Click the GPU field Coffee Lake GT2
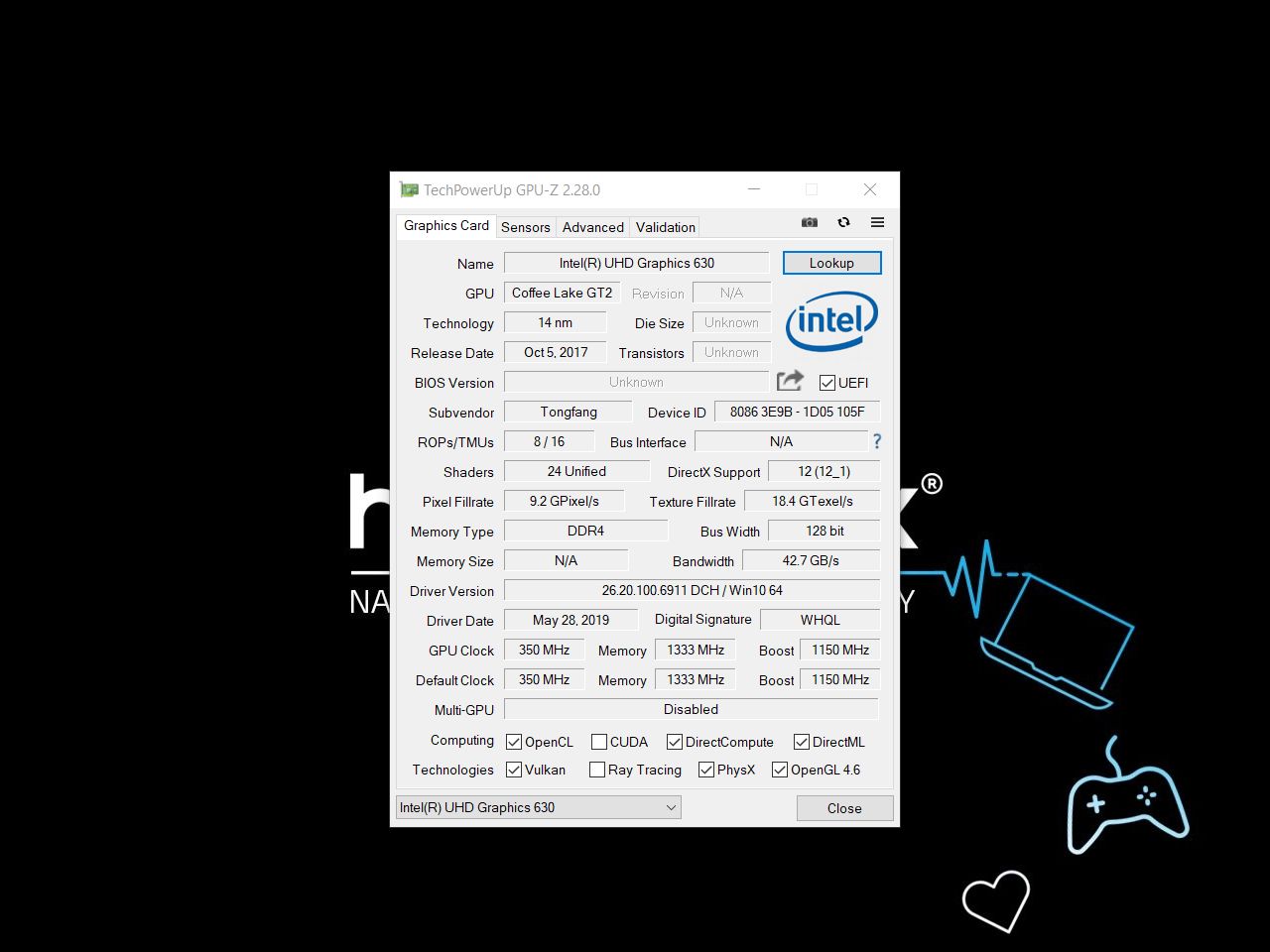 tap(563, 293)
